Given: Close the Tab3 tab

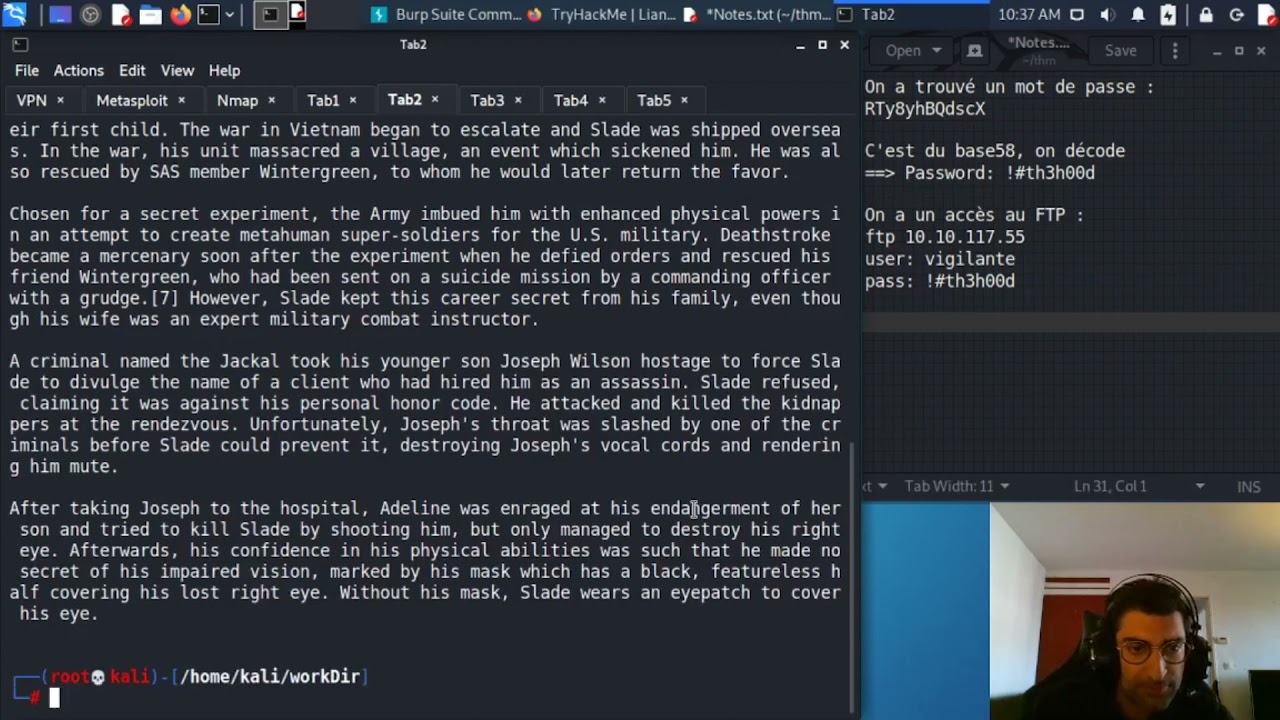Looking at the screenshot, I should [x=518, y=100].
